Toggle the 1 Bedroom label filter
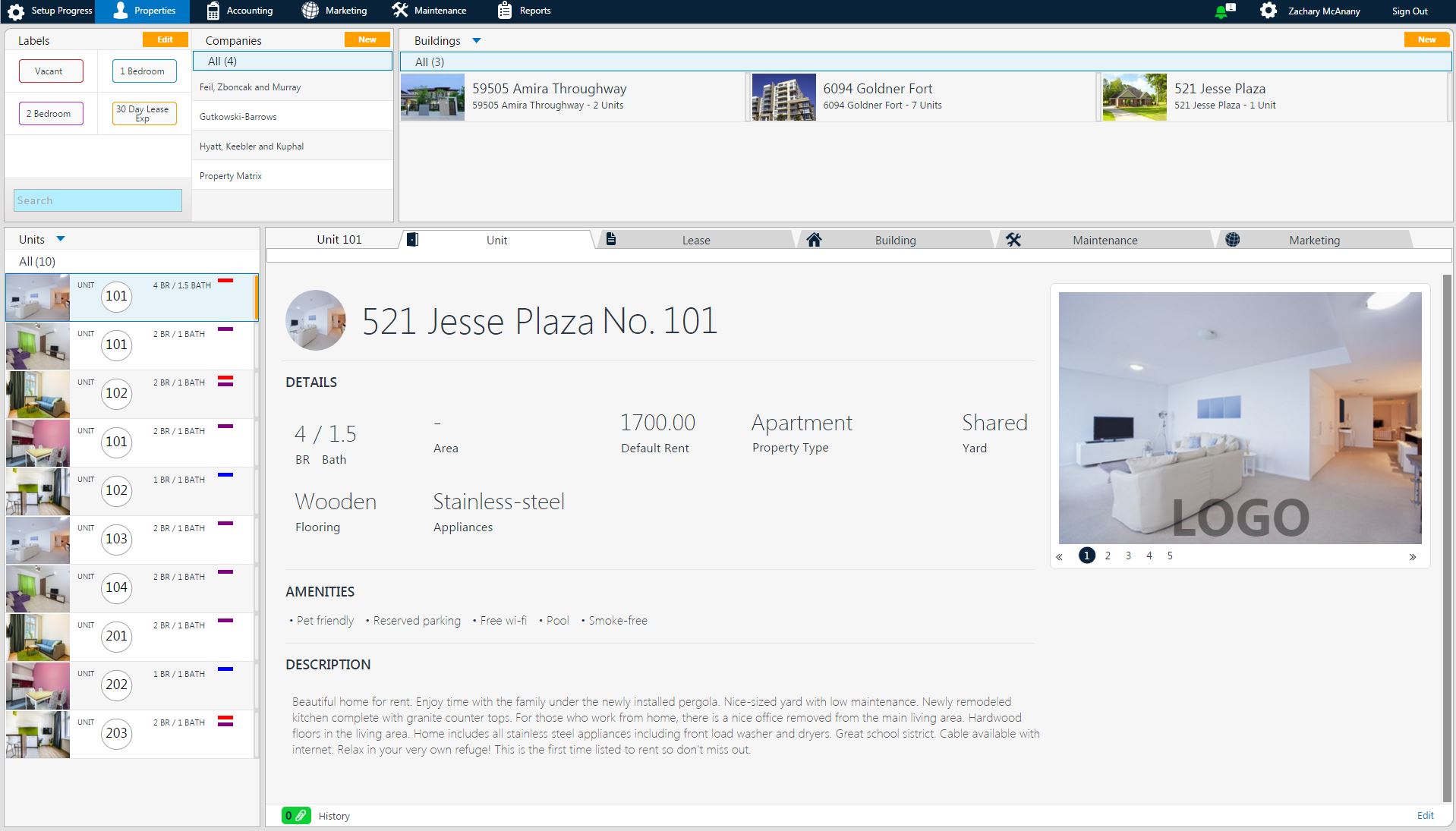Screen dimensions: 1456x831 144,71
